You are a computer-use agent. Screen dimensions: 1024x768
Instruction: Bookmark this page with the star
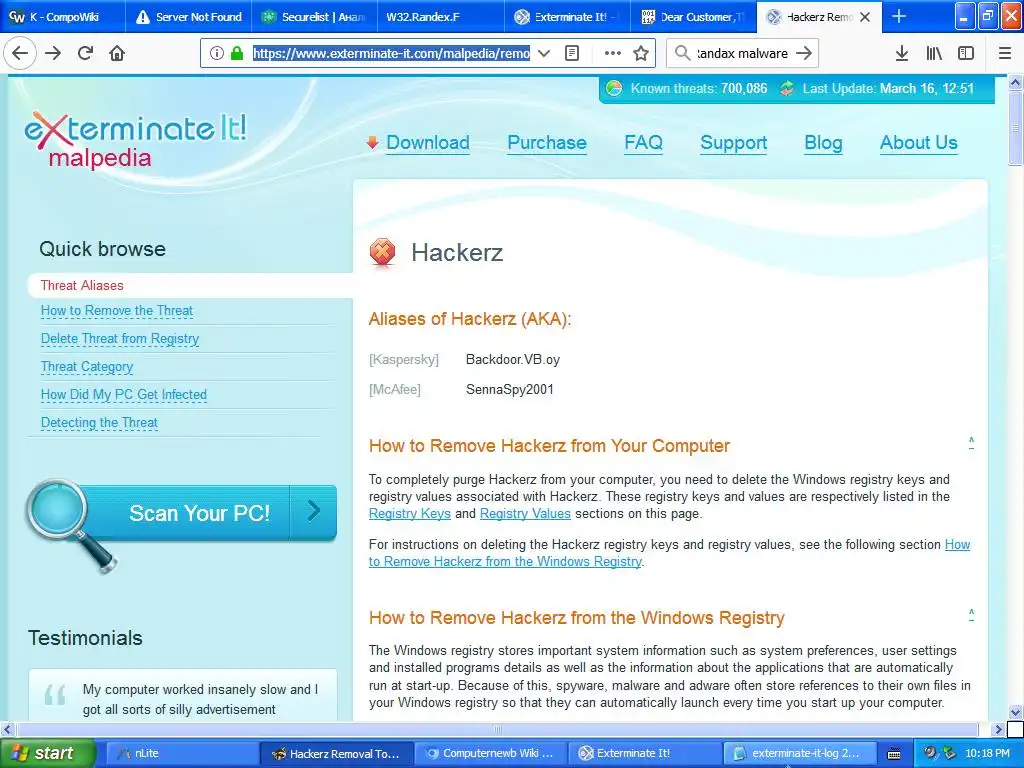[641, 53]
